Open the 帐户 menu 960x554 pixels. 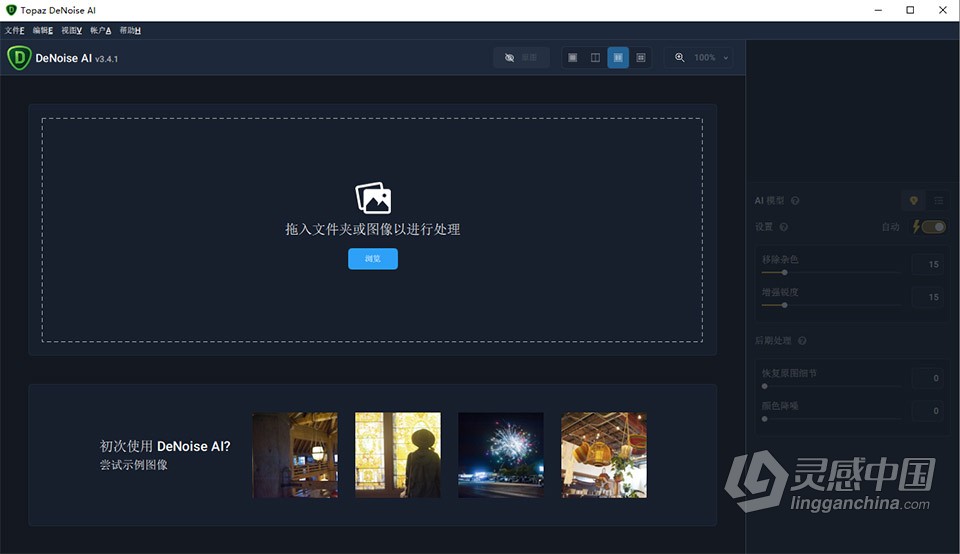click(100, 31)
